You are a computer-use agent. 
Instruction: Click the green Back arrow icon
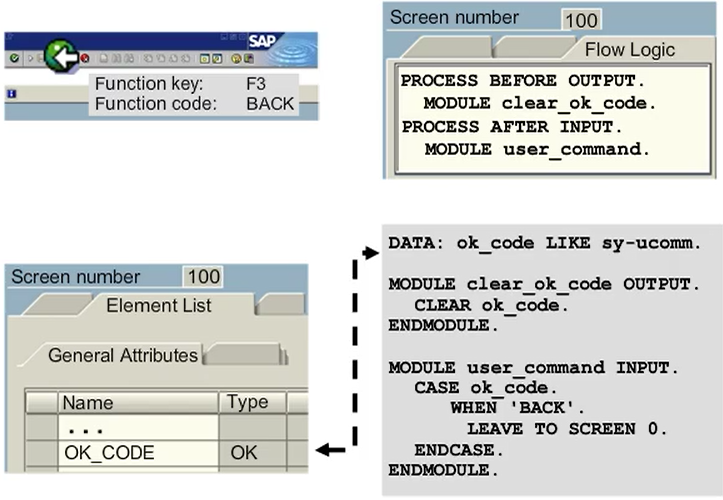[62, 59]
